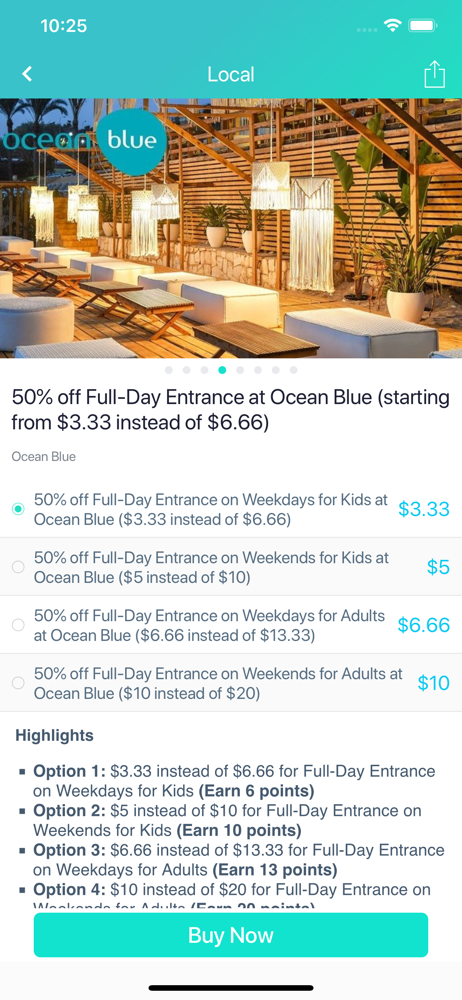Tap the Buy Now button

pyautogui.click(x=231, y=935)
